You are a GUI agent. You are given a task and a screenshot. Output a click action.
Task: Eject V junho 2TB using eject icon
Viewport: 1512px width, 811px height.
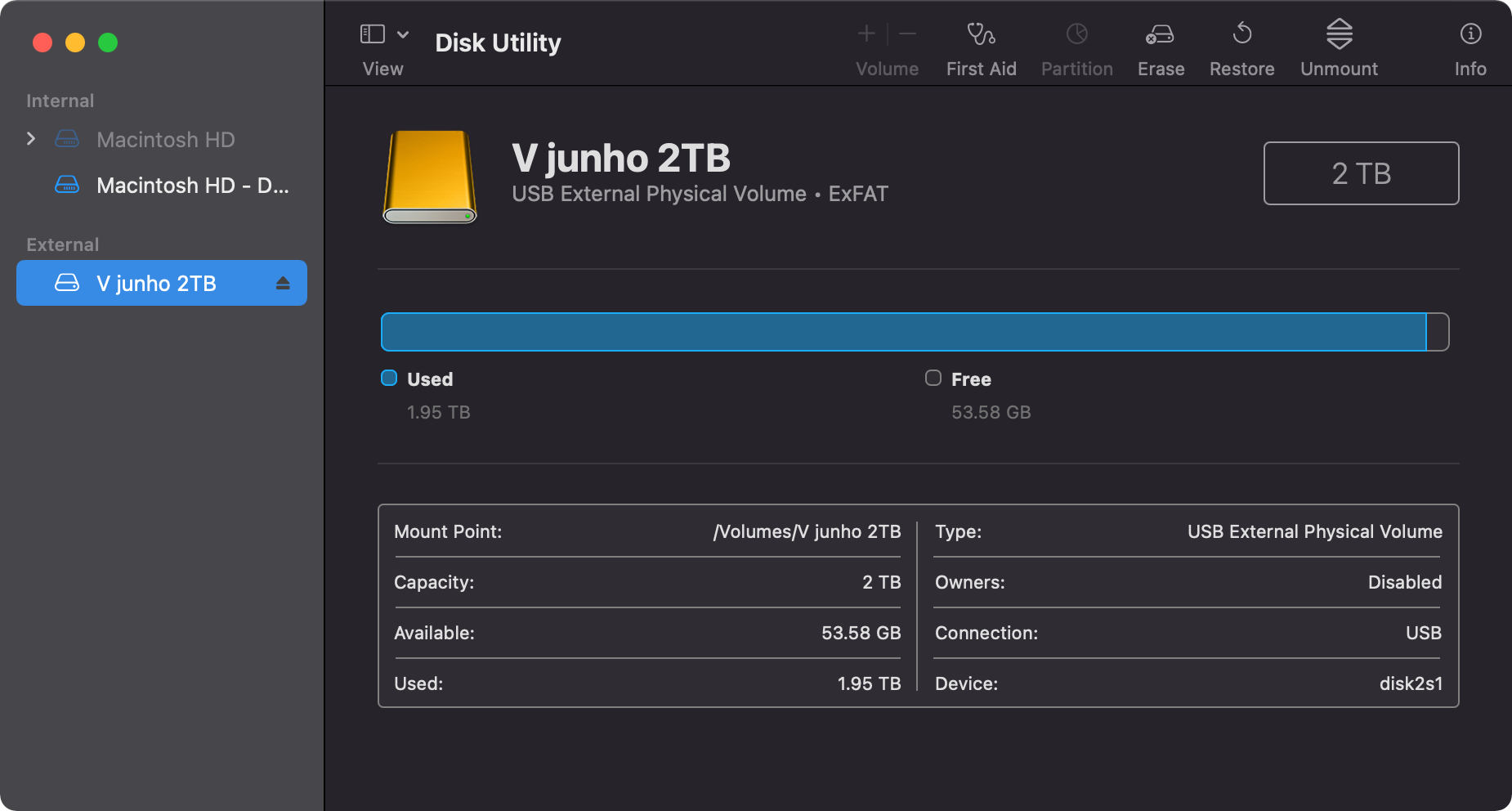pos(283,283)
